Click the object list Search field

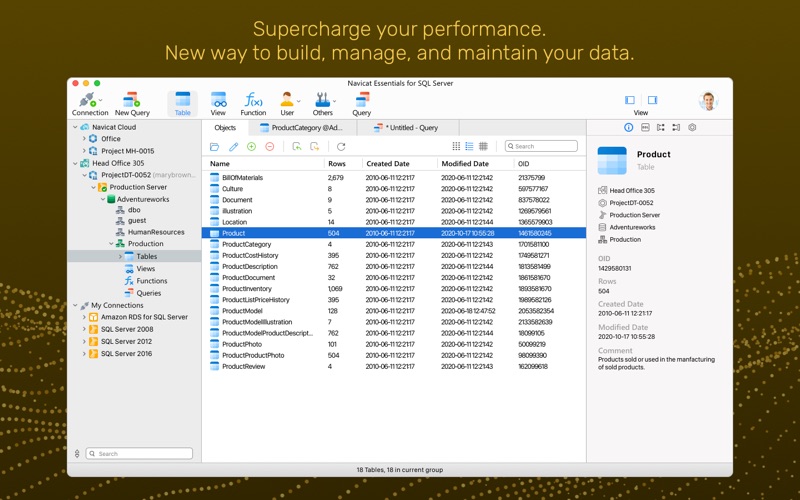541,146
